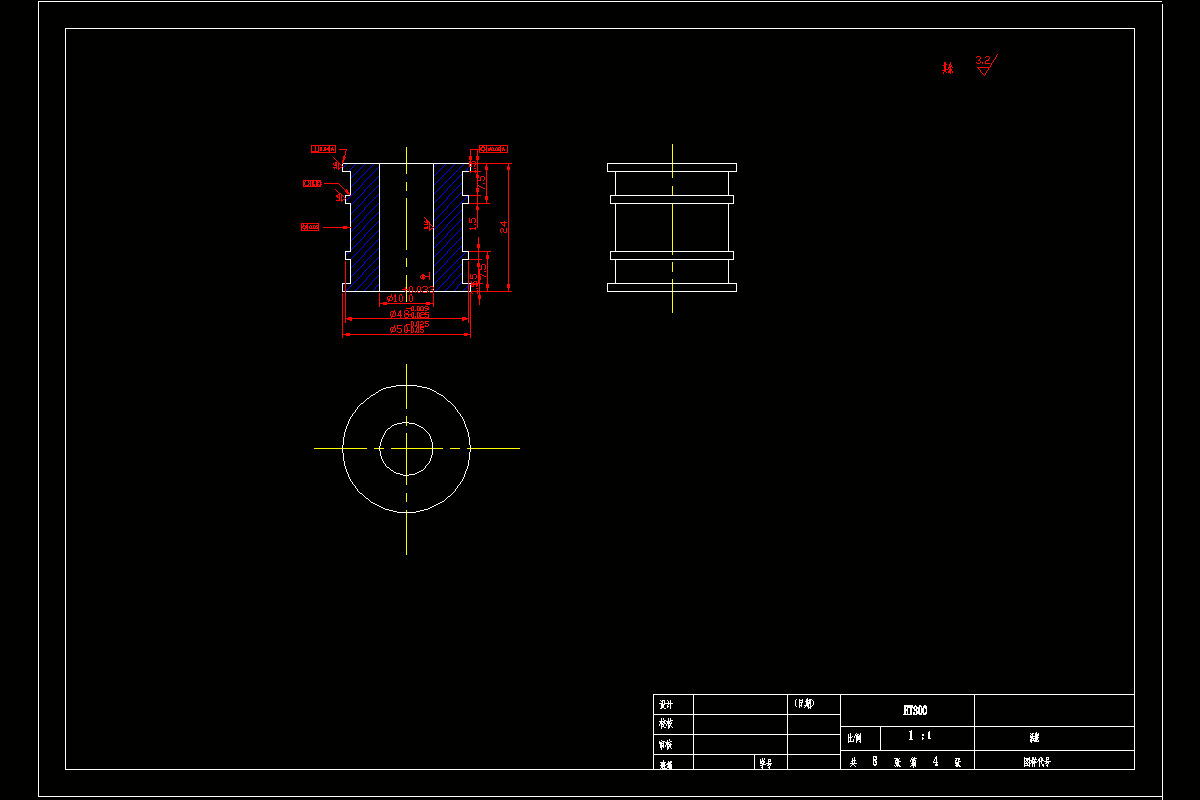Select the 24 overall height dimension
The image size is (1200, 800).
pyautogui.click(x=505, y=227)
